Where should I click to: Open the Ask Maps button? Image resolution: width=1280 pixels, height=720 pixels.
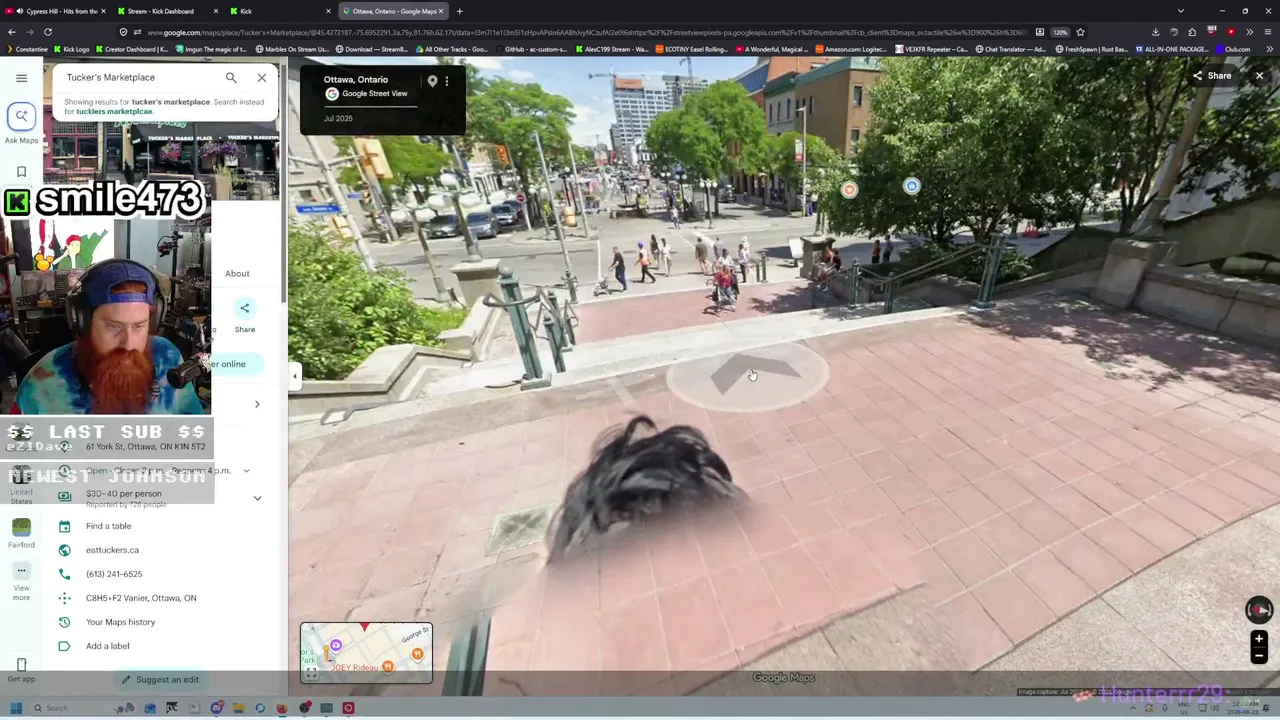click(21, 117)
